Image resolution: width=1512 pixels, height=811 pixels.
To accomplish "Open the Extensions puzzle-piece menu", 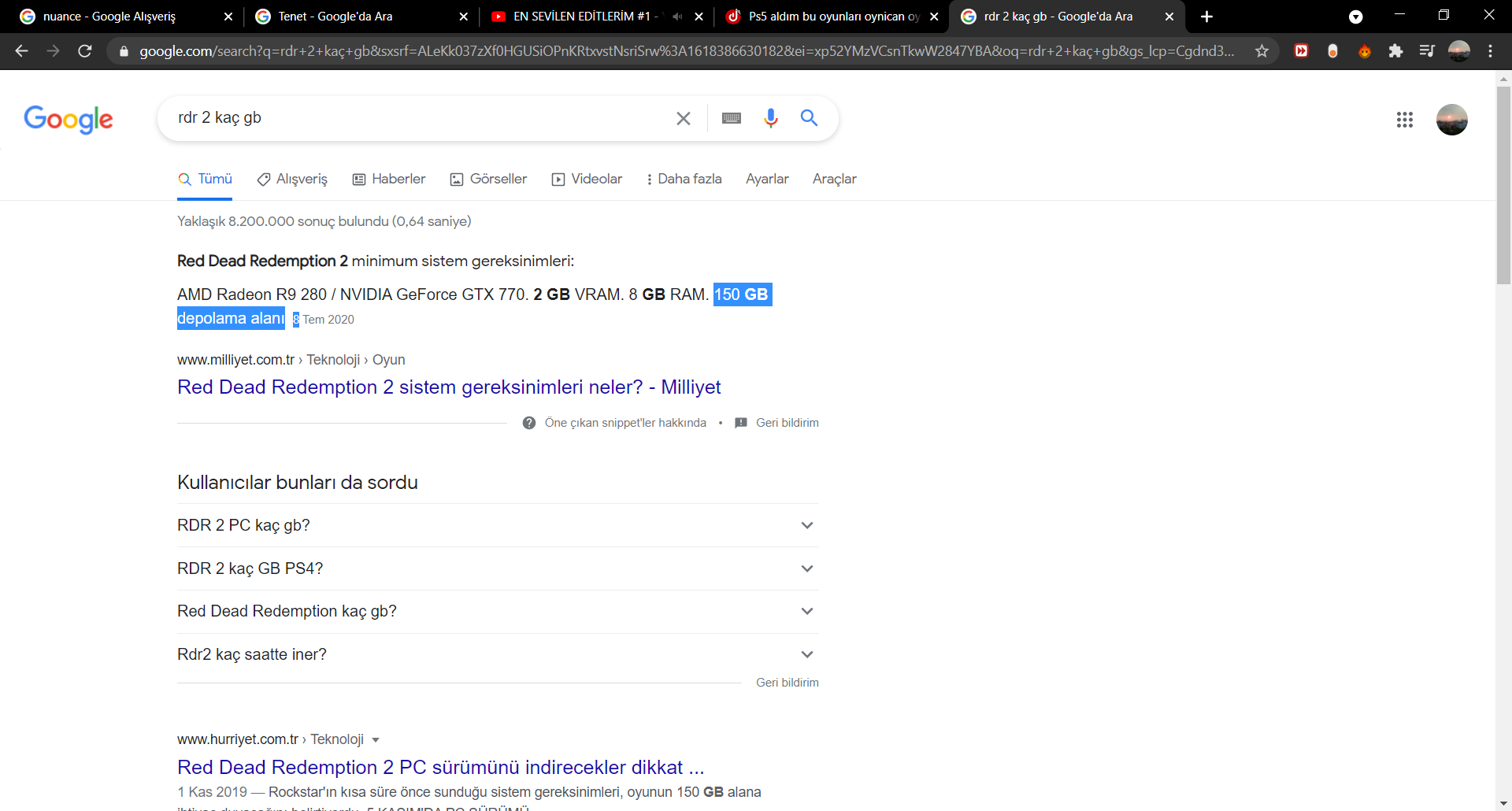I will [x=1395, y=51].
